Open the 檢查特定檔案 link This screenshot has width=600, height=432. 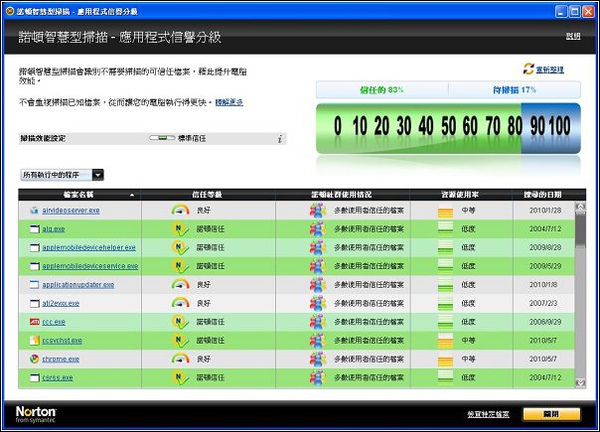pos(488,414)
